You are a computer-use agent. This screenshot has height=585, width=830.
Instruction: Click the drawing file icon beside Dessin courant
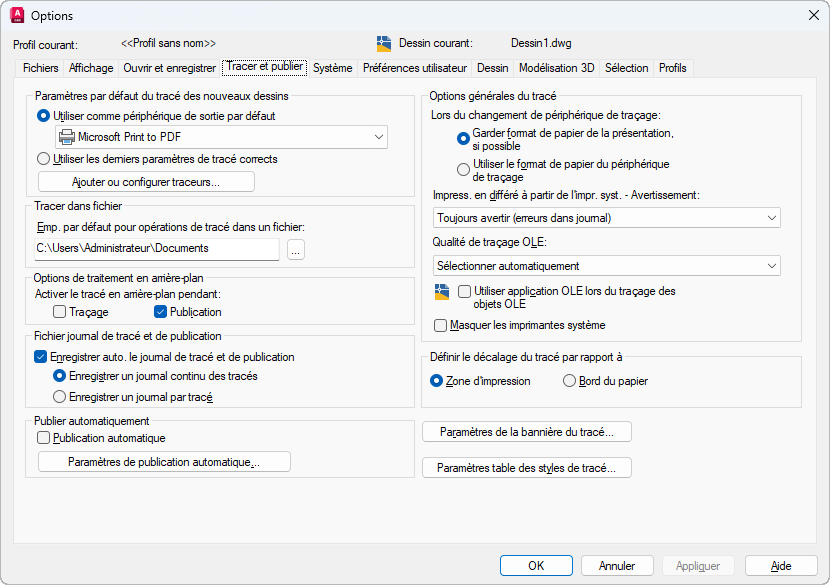click(x=384, y=44)
